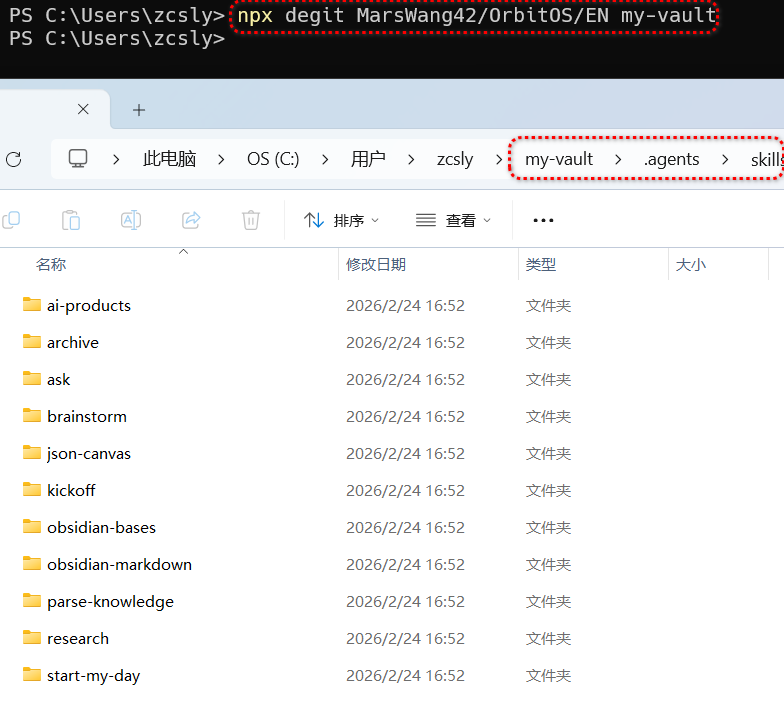Select the start-my-day folder
This screenshot has height=716, width=784.
(93, 675)
